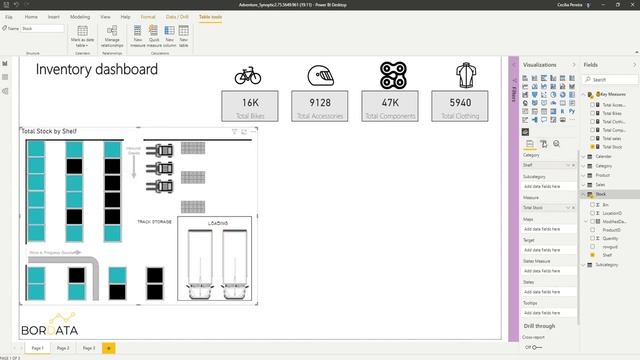This screenshot has height=360, width=640.
Task: Toggle Cross-report drill through switch
Action: coord(536,347)
